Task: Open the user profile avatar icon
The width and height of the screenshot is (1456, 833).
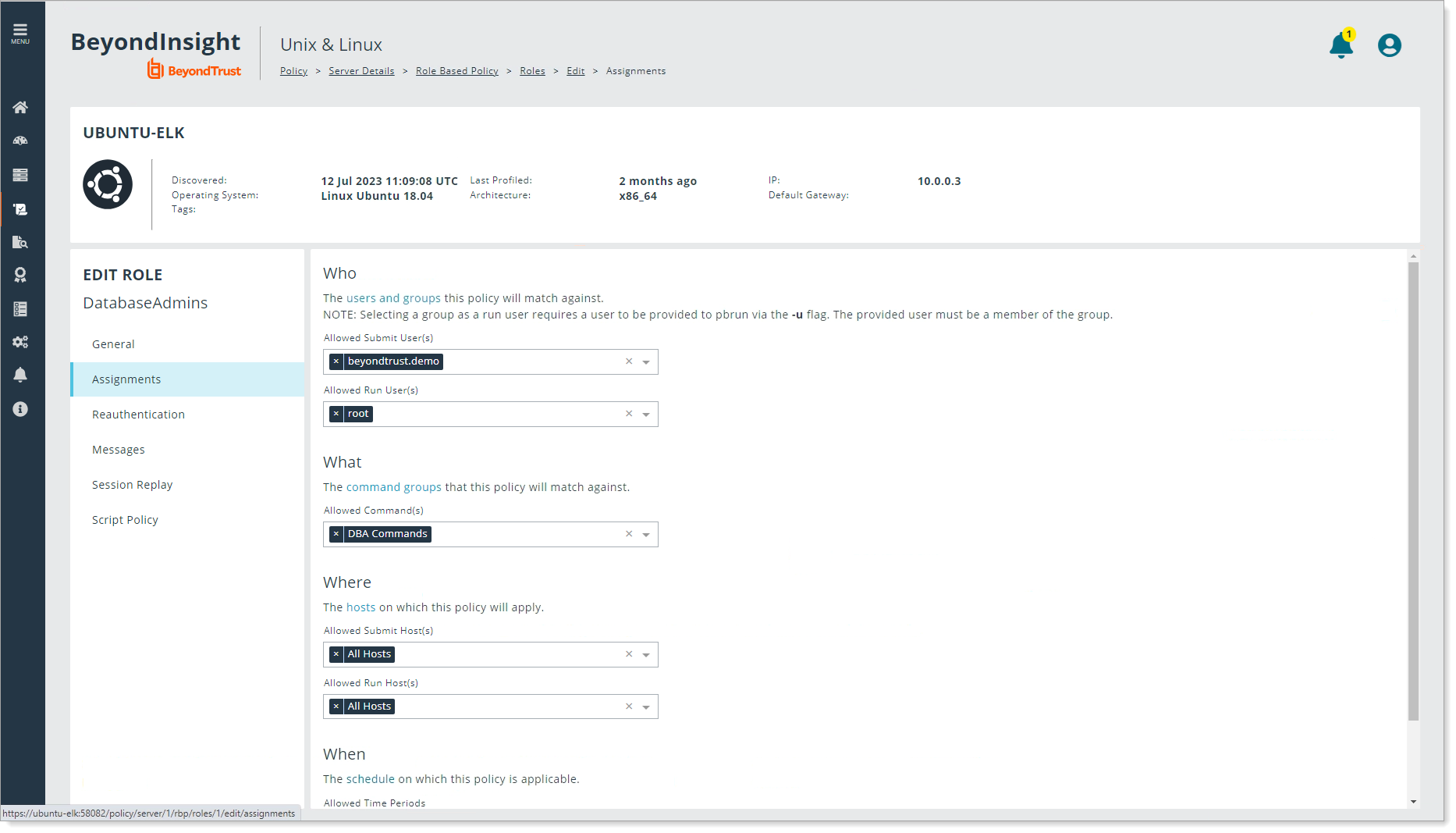Action: click(x=1389, y=45)
